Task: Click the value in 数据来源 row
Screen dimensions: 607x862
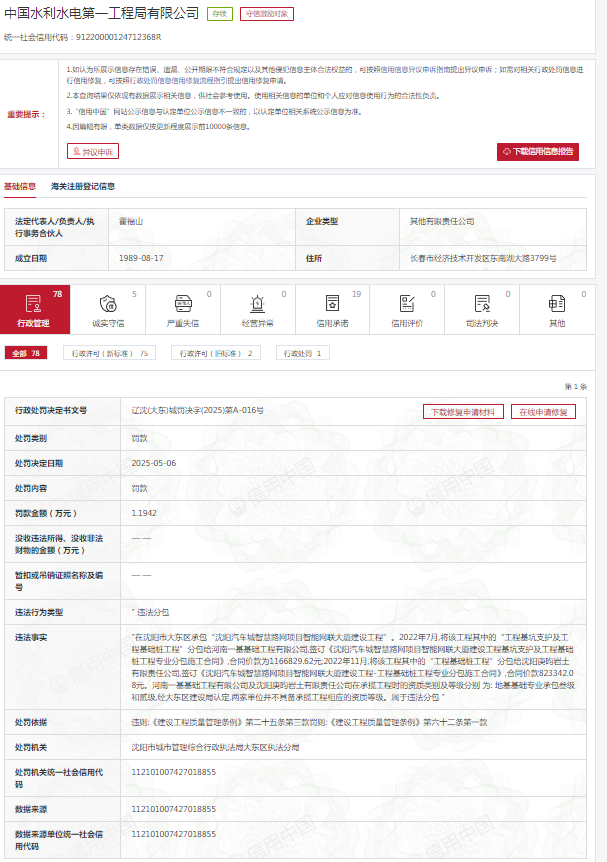Action: click(x=174, y=809)
